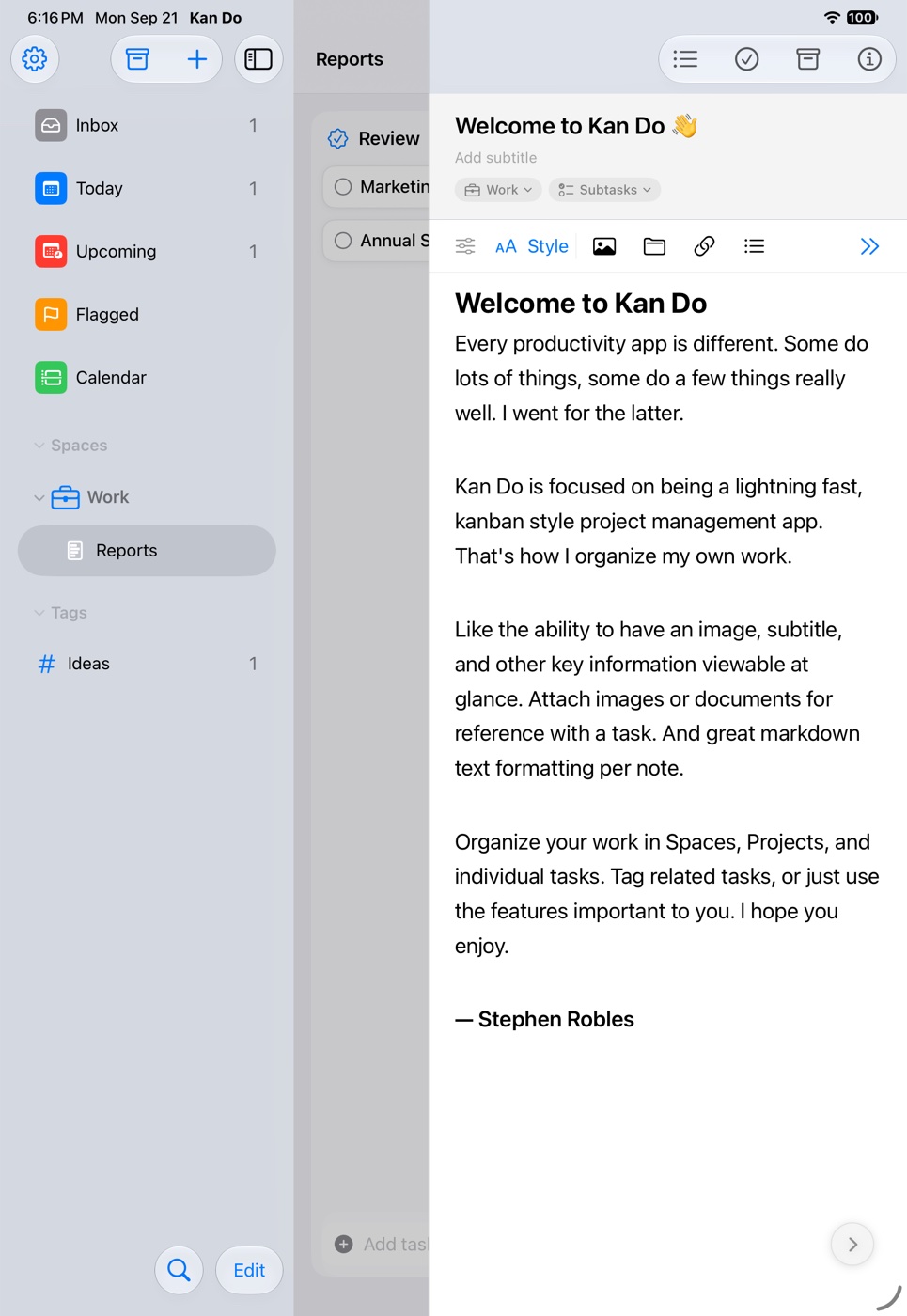Tap the battery indicator

[x=862, y=18]
